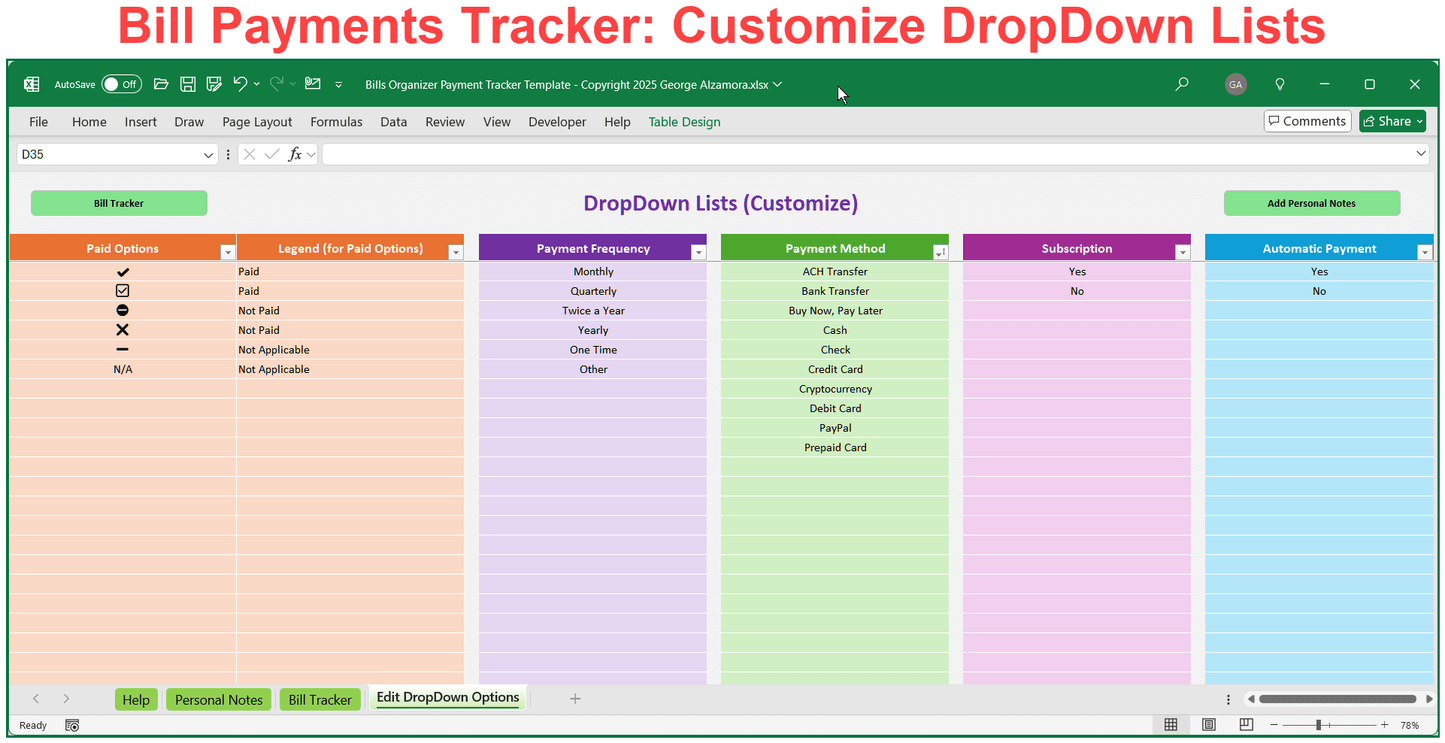
Task: Open a file using the folder icon
Action: pos(161,85)
